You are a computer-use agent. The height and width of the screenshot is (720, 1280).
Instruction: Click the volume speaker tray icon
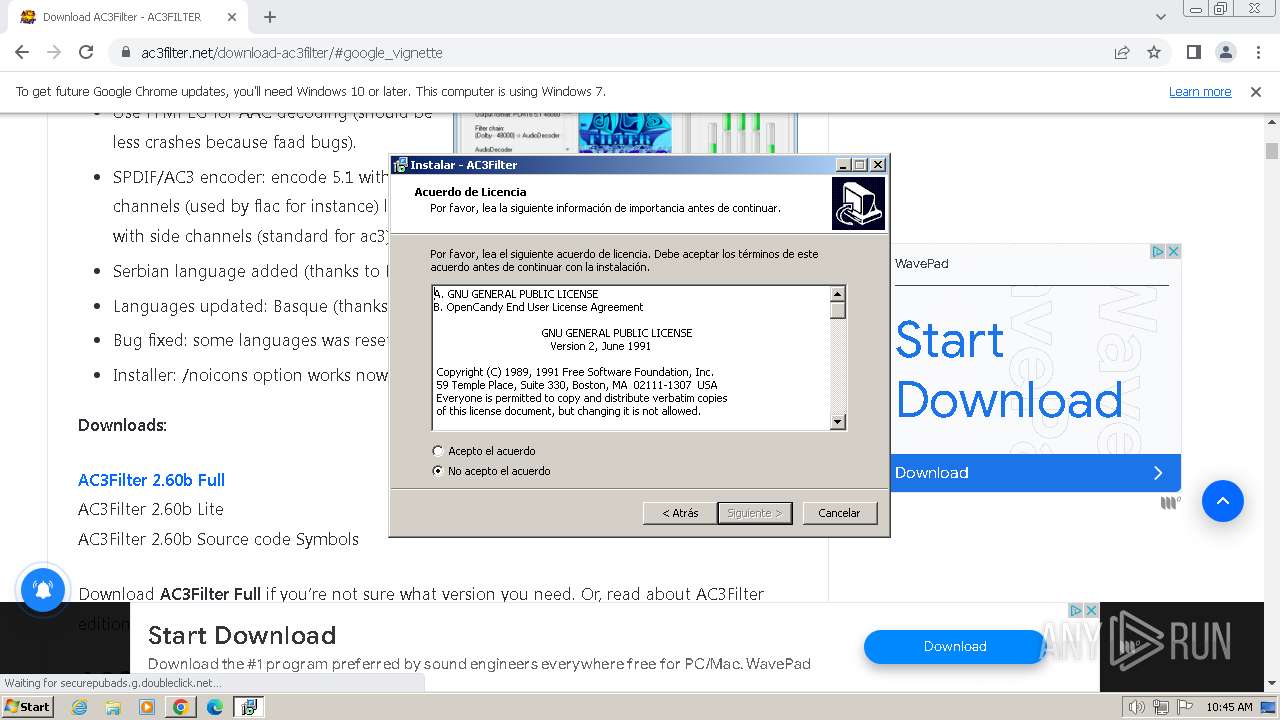1136,707
